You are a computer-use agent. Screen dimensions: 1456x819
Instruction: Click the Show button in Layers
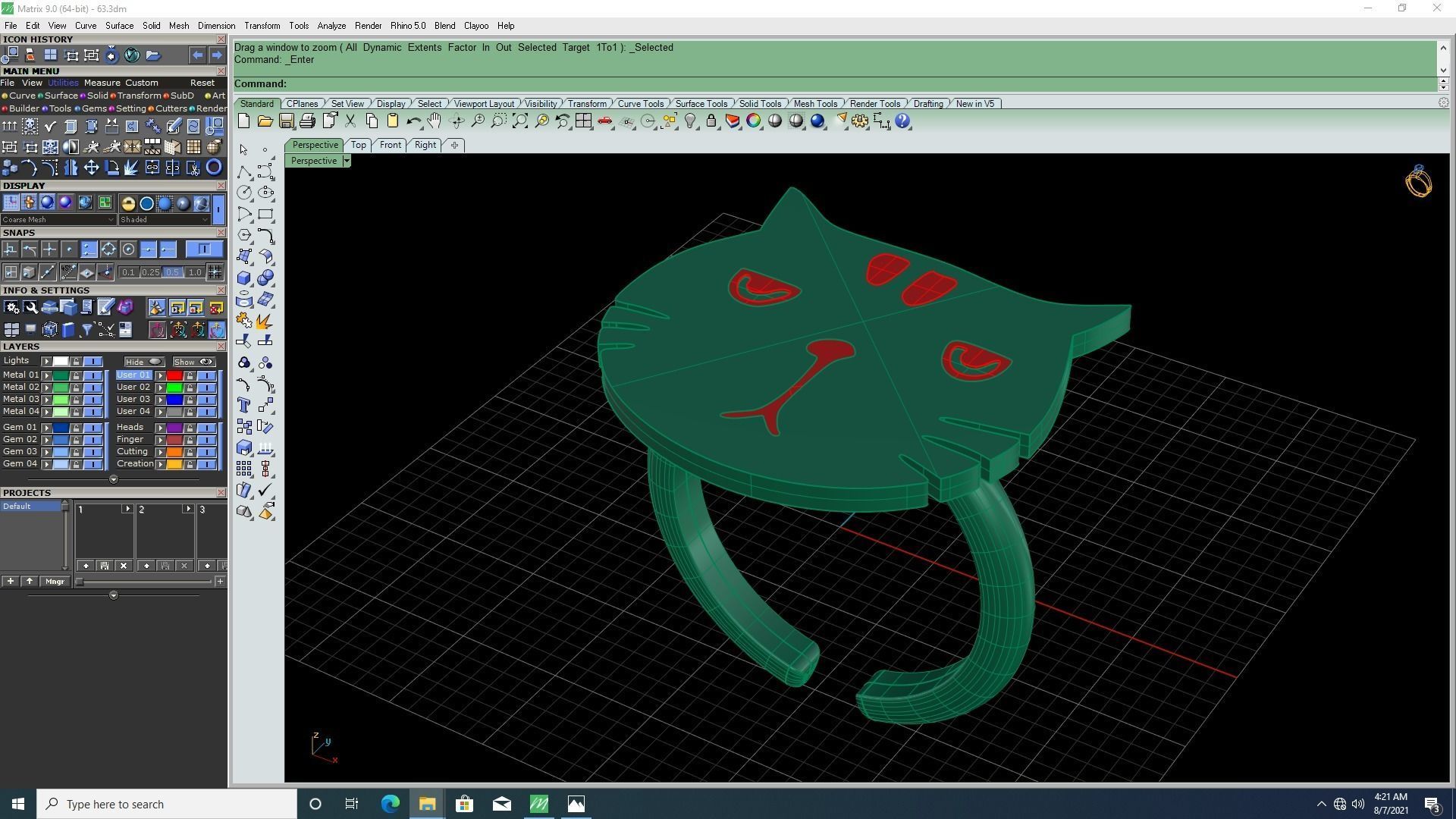pyautogui.click(x=193, y=362)
